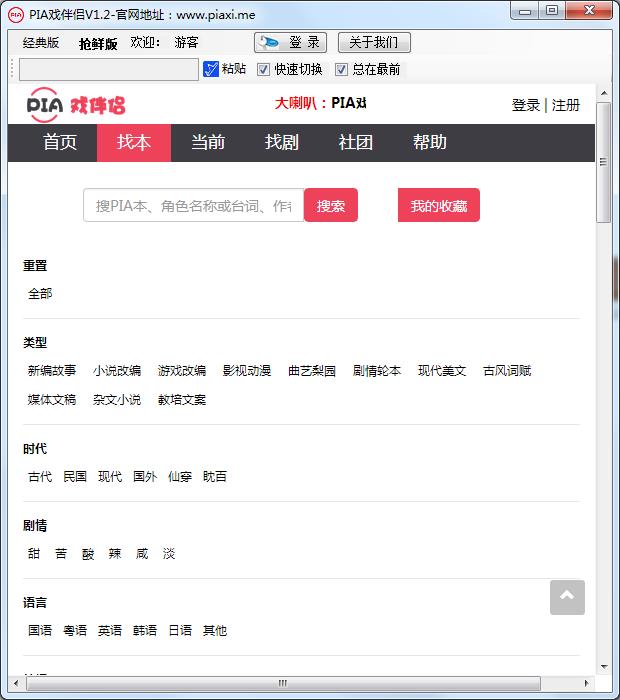
Task: Click the 登录 button with key icon
Action: [291, 42]
